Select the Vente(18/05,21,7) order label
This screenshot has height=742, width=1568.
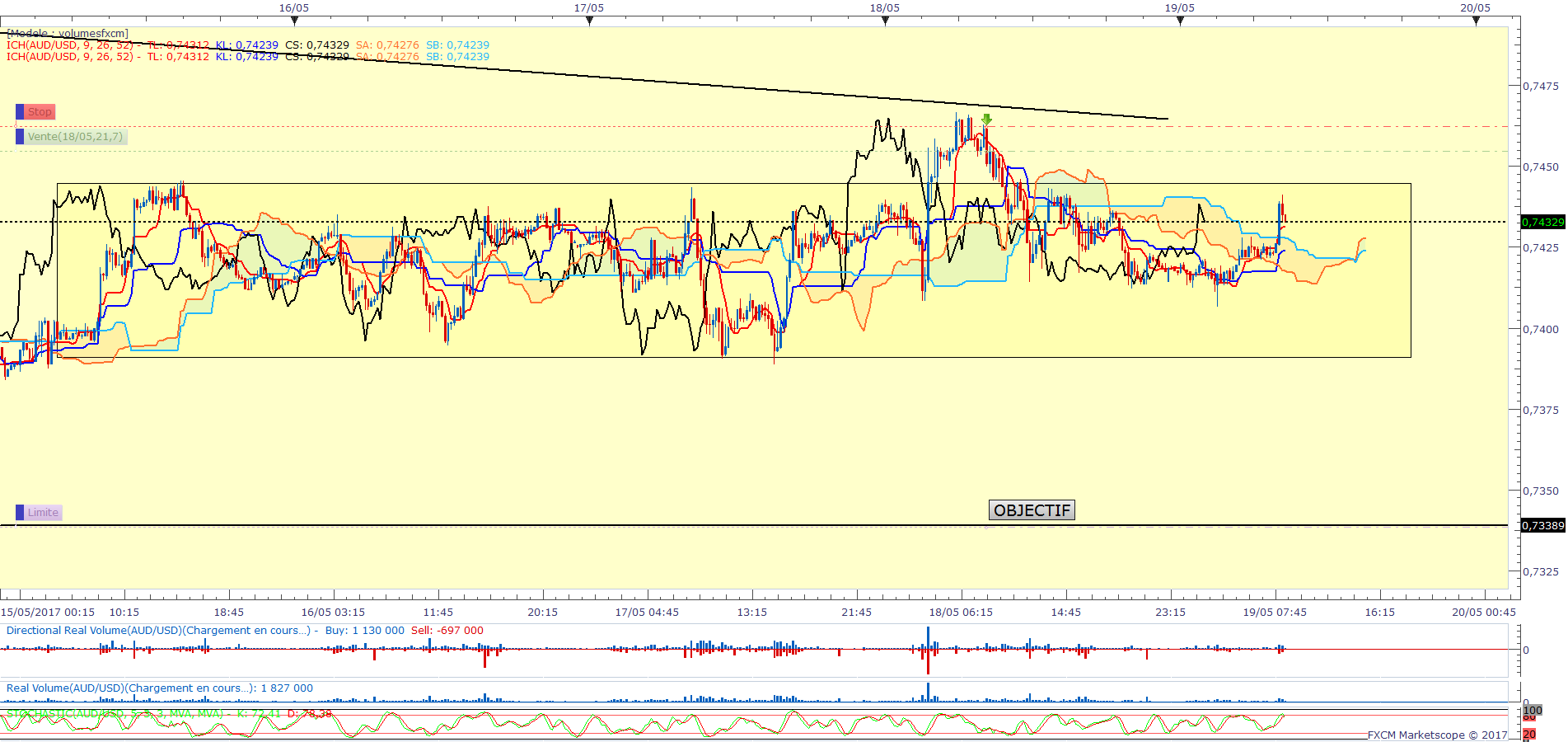point(72,137)
